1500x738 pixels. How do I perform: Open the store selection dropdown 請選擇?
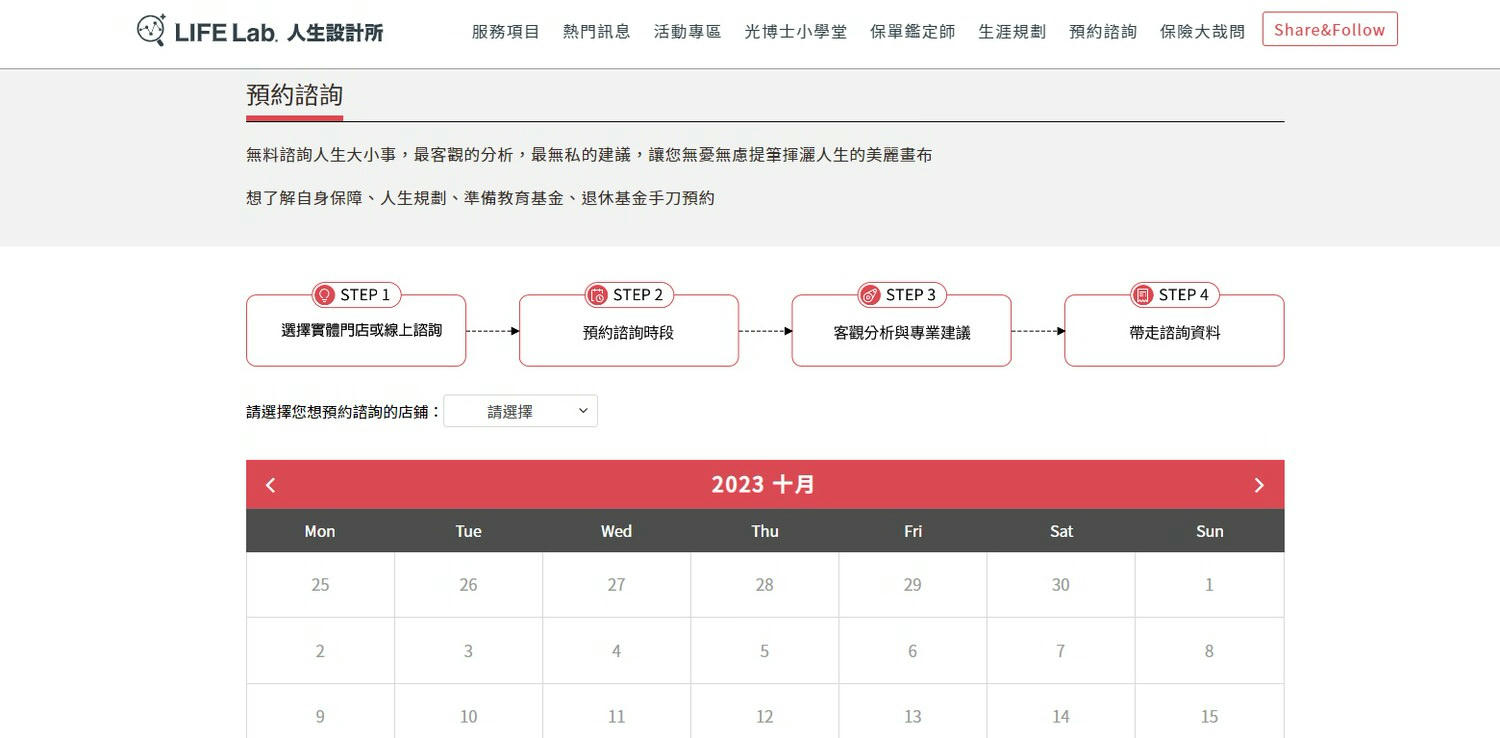tap(520, 411)
